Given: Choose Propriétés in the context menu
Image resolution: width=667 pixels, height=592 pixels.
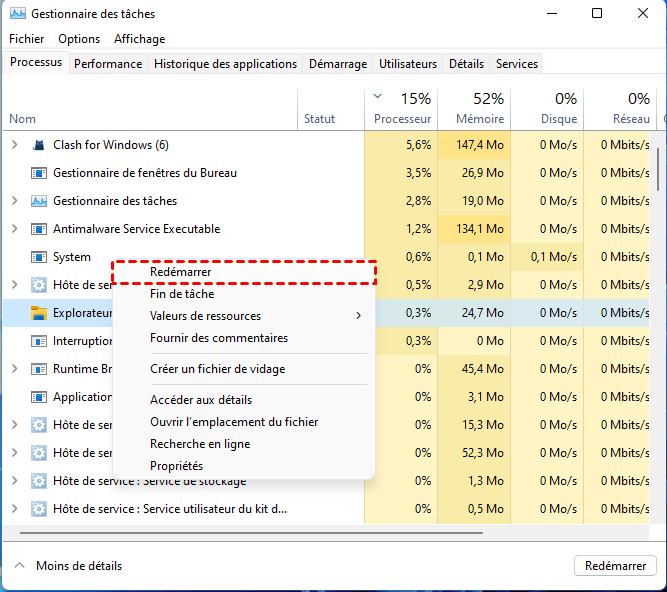Looking at the screenshot, I should pyautogui.click(x=244, y=466).
